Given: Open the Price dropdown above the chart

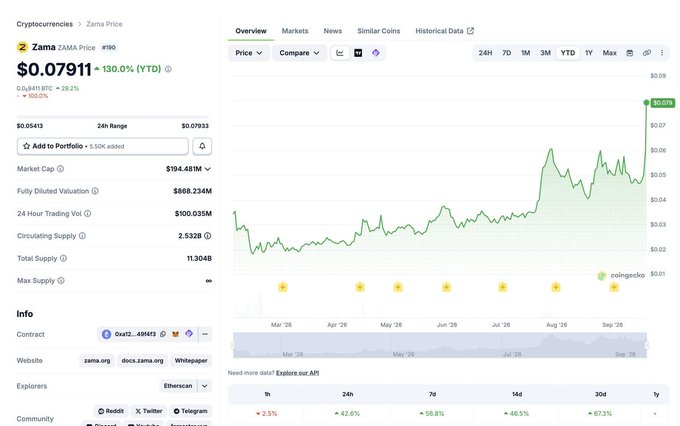Looking at the screenshot, I should [x=248, y=53].
